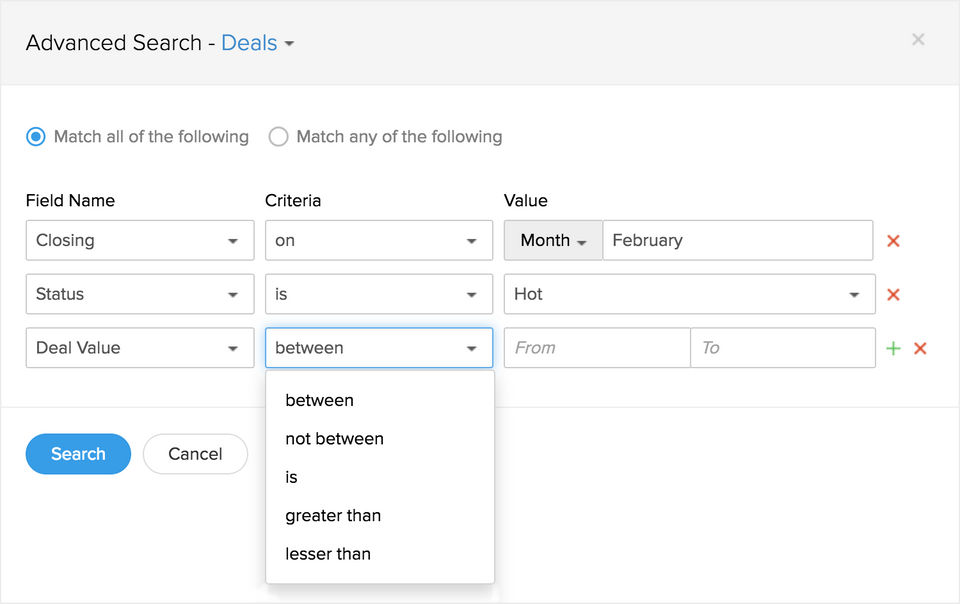The image size is (960, 604).
Task: Select Match any of the following
Action: point(279,137)
